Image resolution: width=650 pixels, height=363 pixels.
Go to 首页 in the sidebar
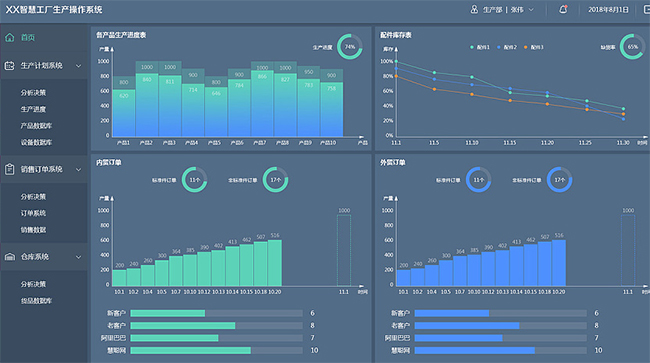(x=28, y=38)
